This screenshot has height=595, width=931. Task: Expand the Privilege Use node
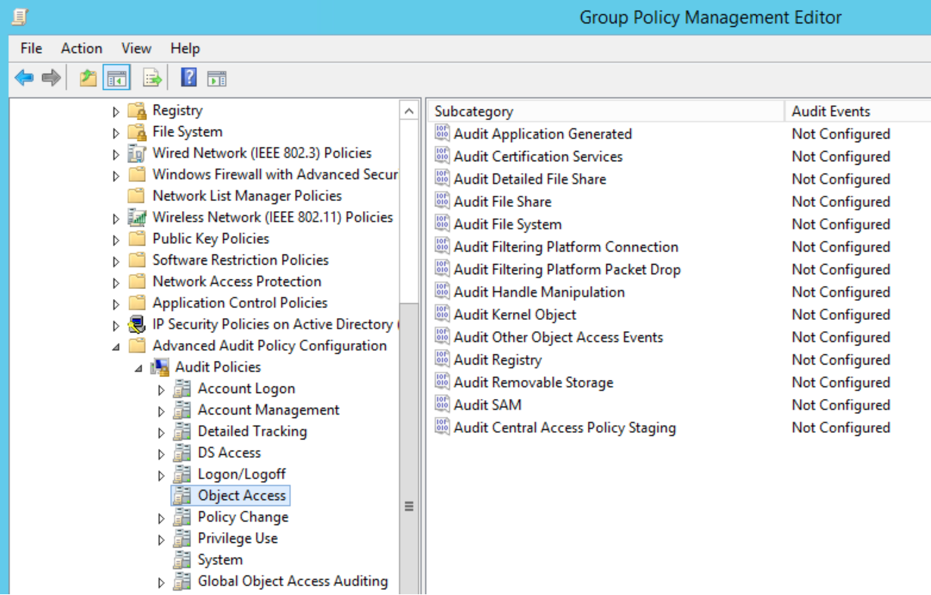click(x=161, y=539)
